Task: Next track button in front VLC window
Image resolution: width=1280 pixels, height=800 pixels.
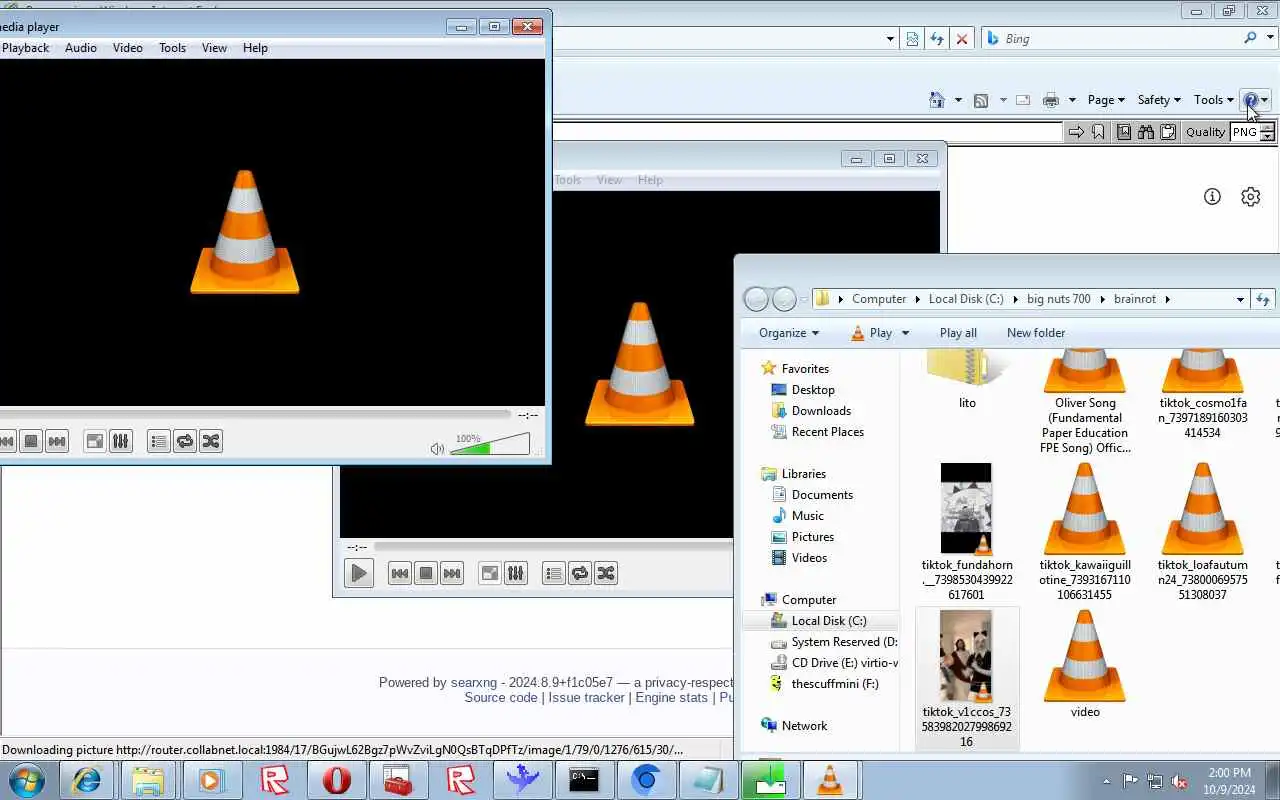Action: (57, 441)
